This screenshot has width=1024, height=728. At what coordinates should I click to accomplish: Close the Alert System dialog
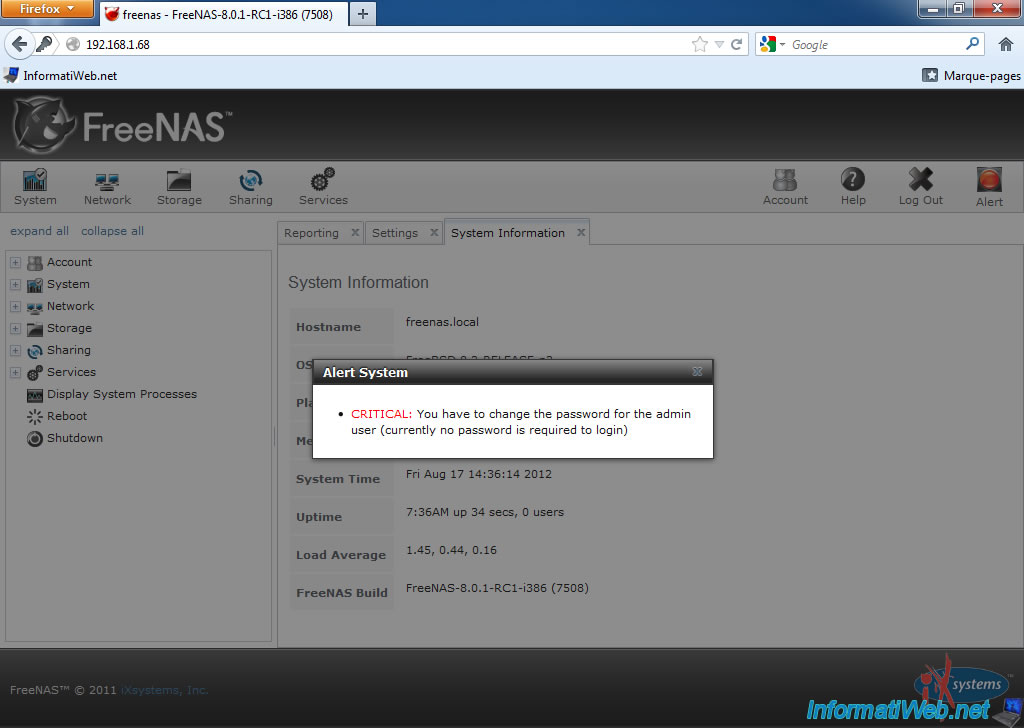coord(697,372)
